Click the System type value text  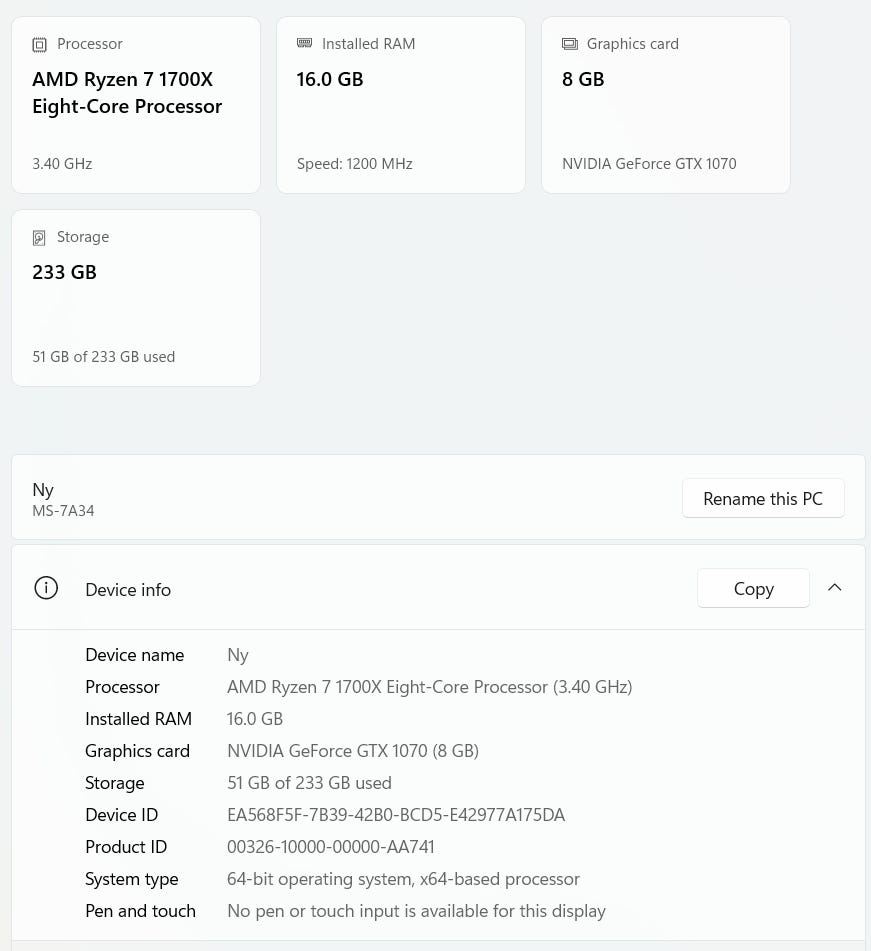(403, 879)
